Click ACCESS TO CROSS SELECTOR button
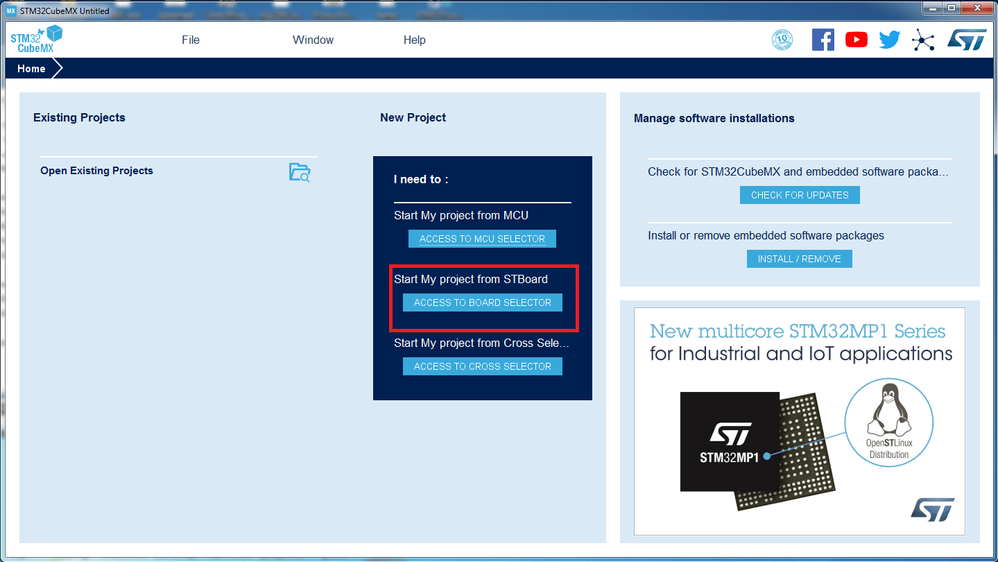998x562 pixels. click(482, 366)
